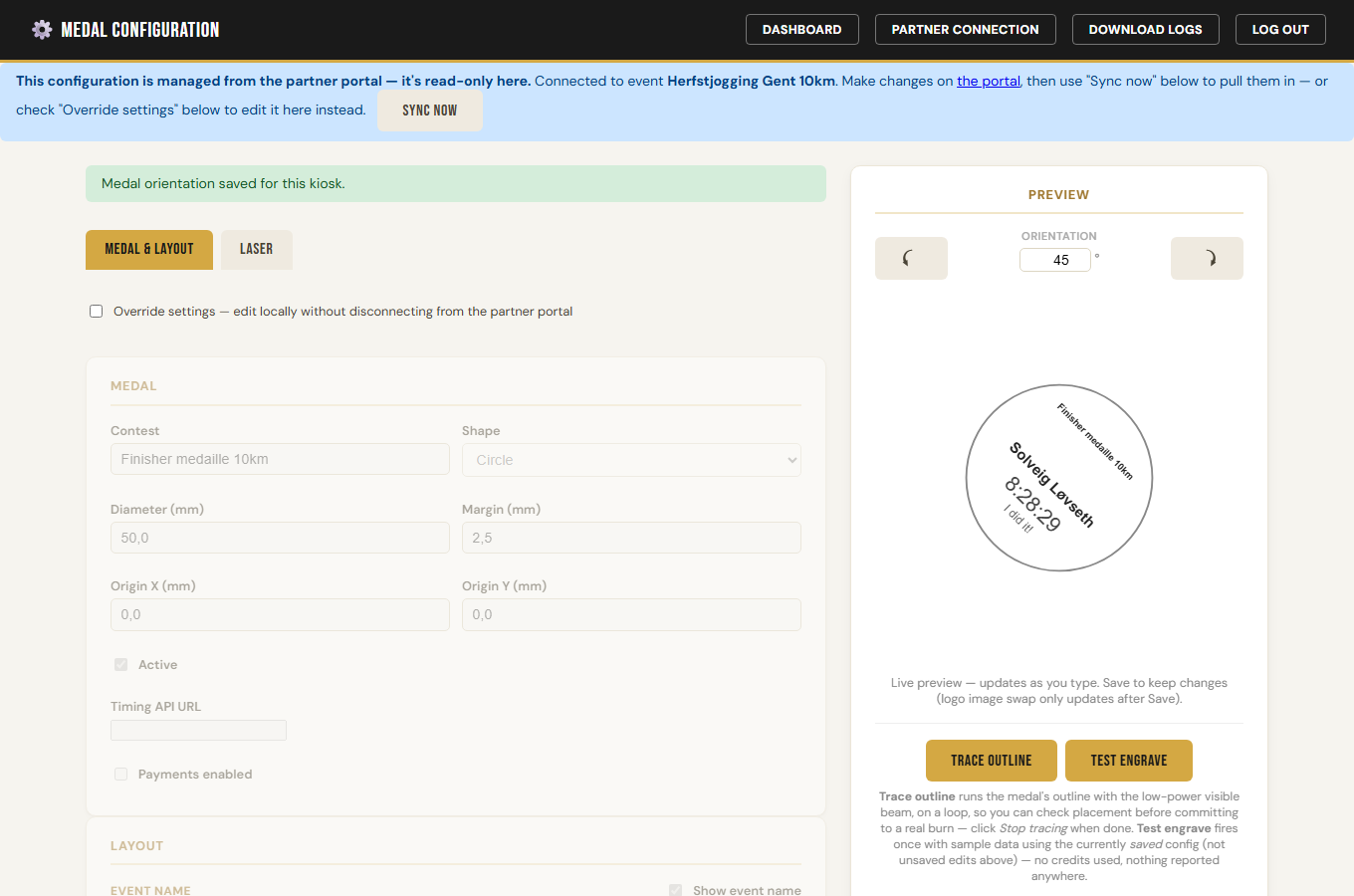Rotate medal preview counter-clockwise
1354x896 pixels.
[x=911, y=258]
